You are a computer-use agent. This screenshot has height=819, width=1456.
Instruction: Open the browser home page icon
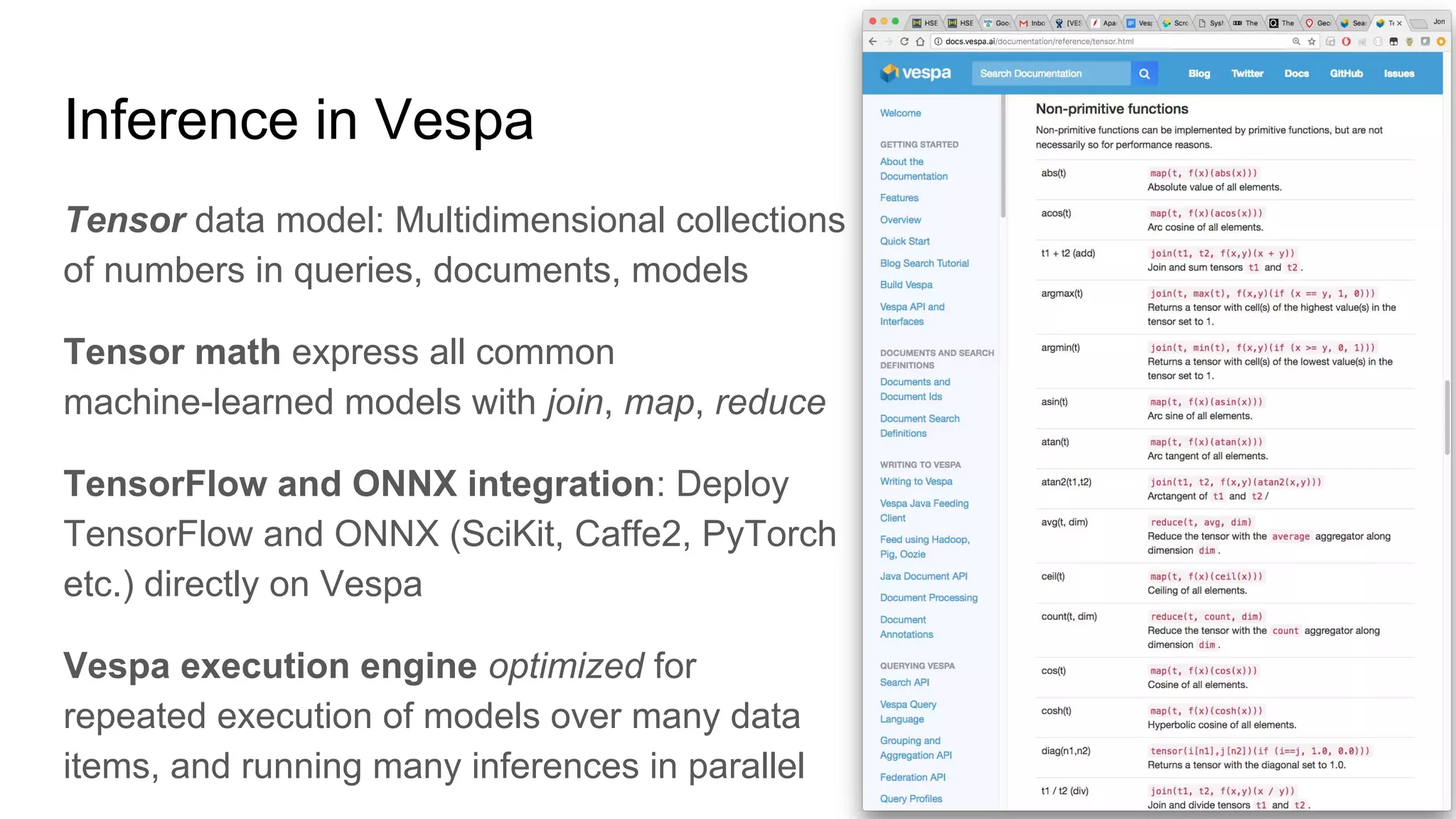pyautogui.click(x=920, y=41)
